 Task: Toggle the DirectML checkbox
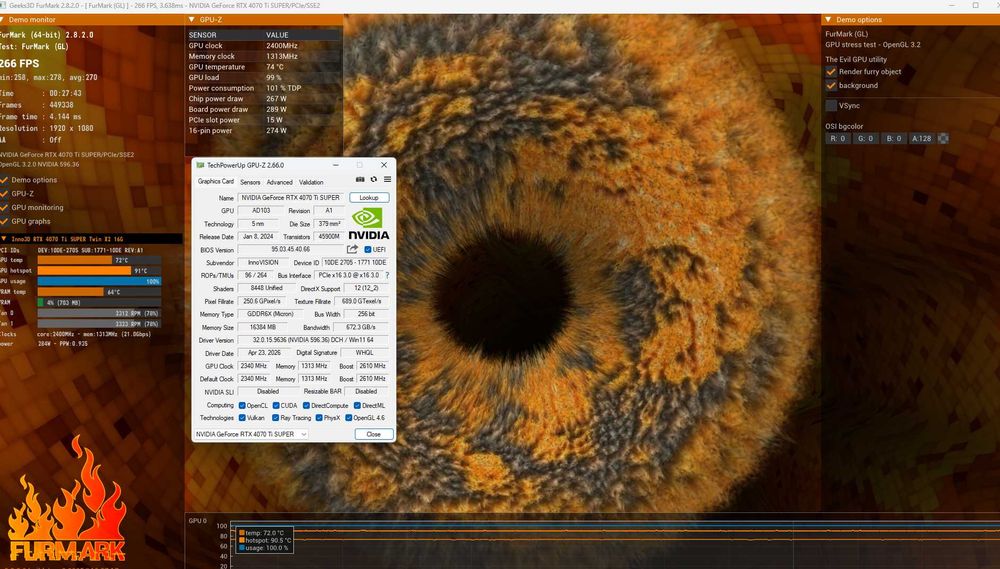[x=357, y=406]
